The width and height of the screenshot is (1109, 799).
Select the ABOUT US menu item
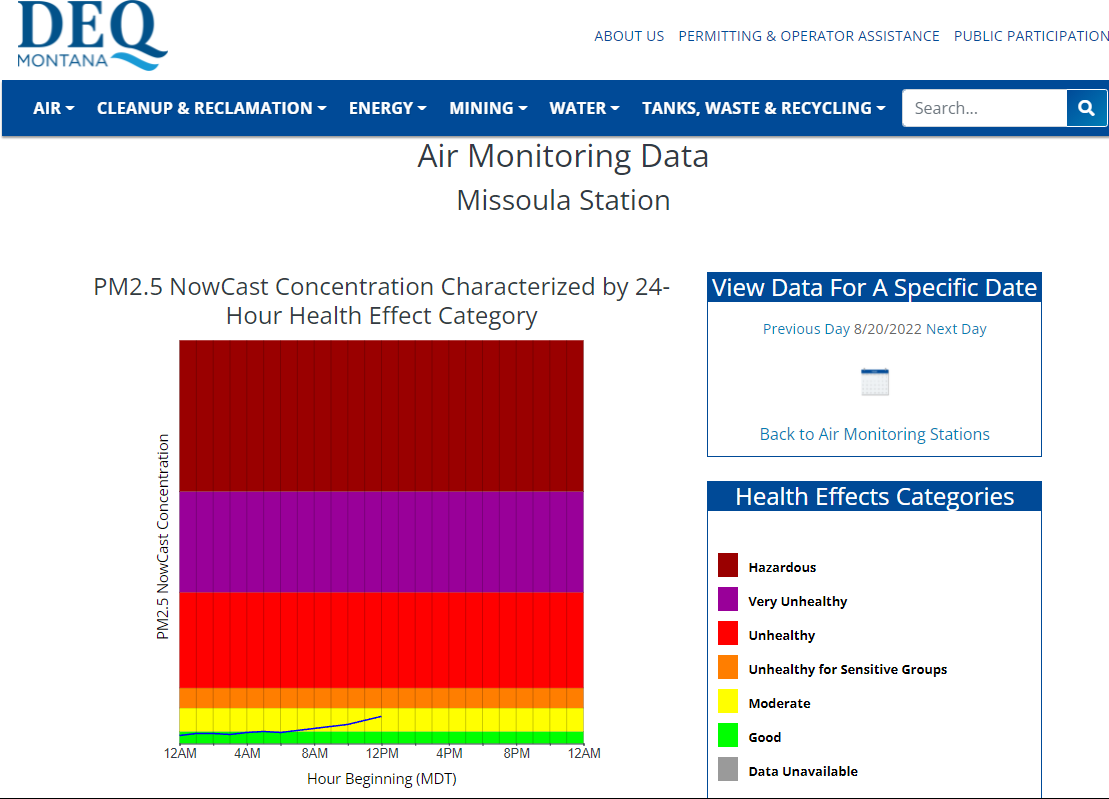(x=629, y=36)
